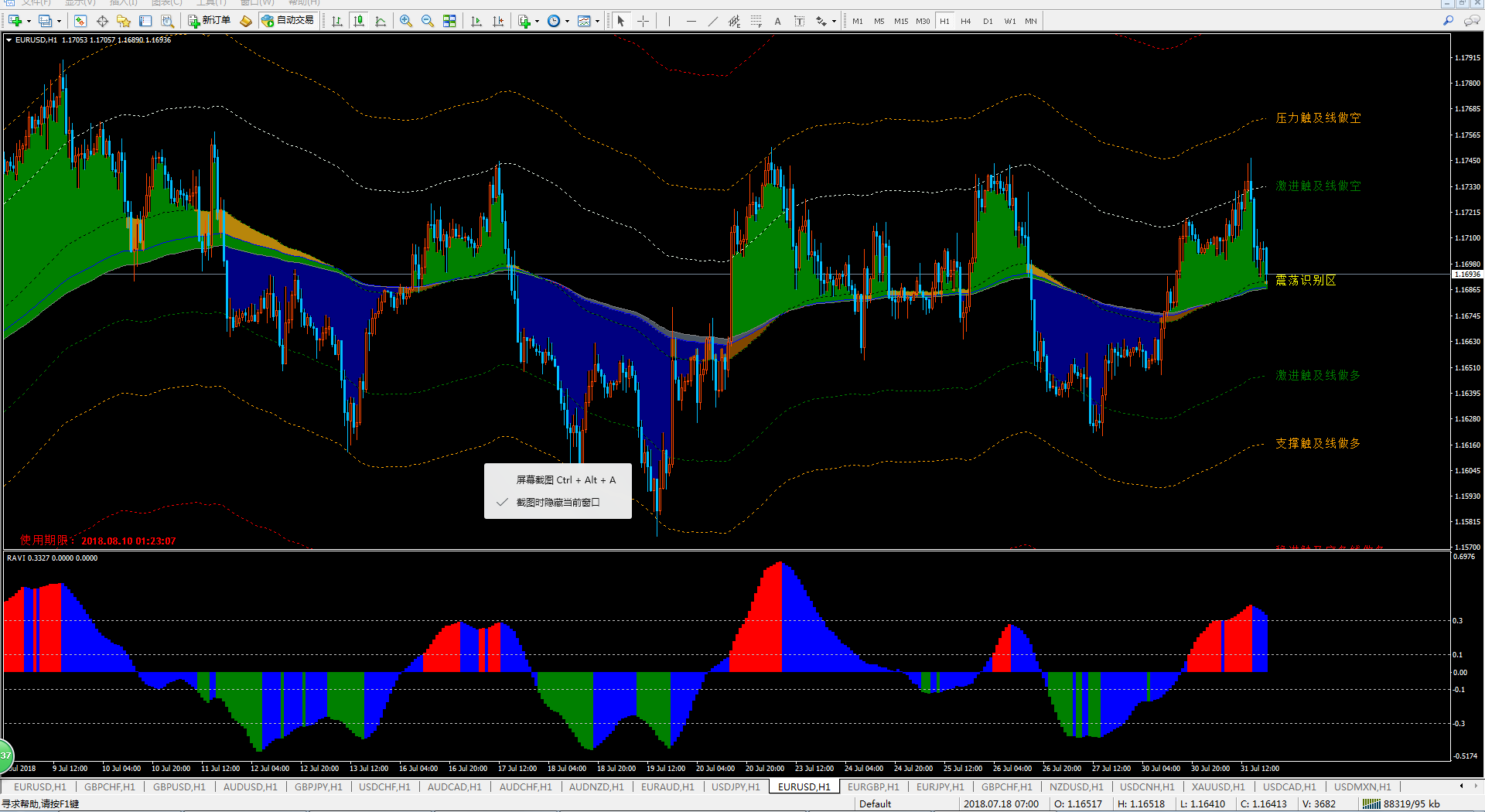Toggle chart auto scroll
The width and height of the screenshot is (1485, 812).
coord(476,21)
